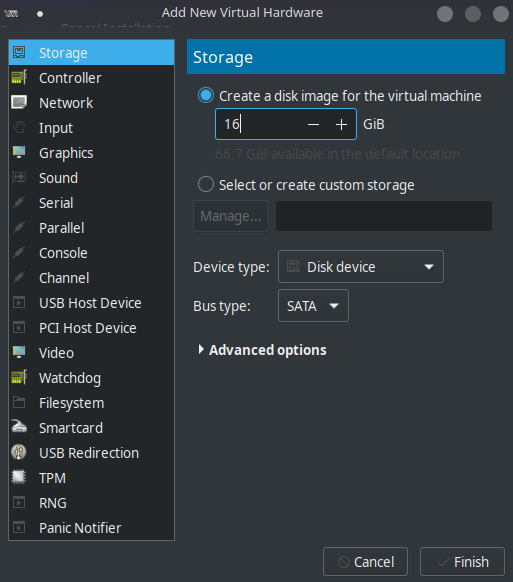
Task: Click the custom storage path field
Action: [x=384, y=216]
